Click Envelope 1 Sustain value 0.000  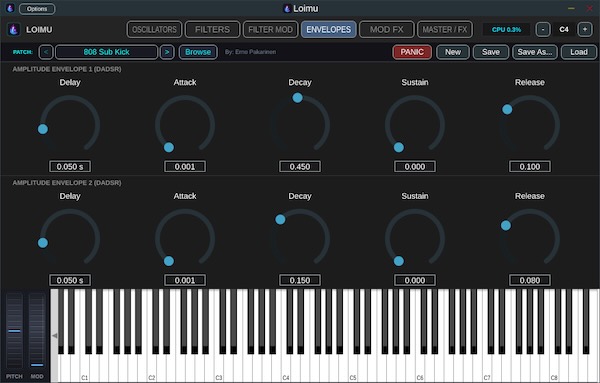[415, 166]
